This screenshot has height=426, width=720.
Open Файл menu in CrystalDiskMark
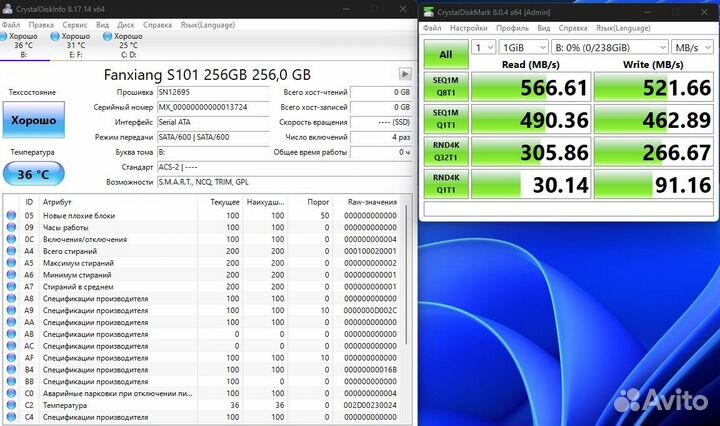point(432,28)
